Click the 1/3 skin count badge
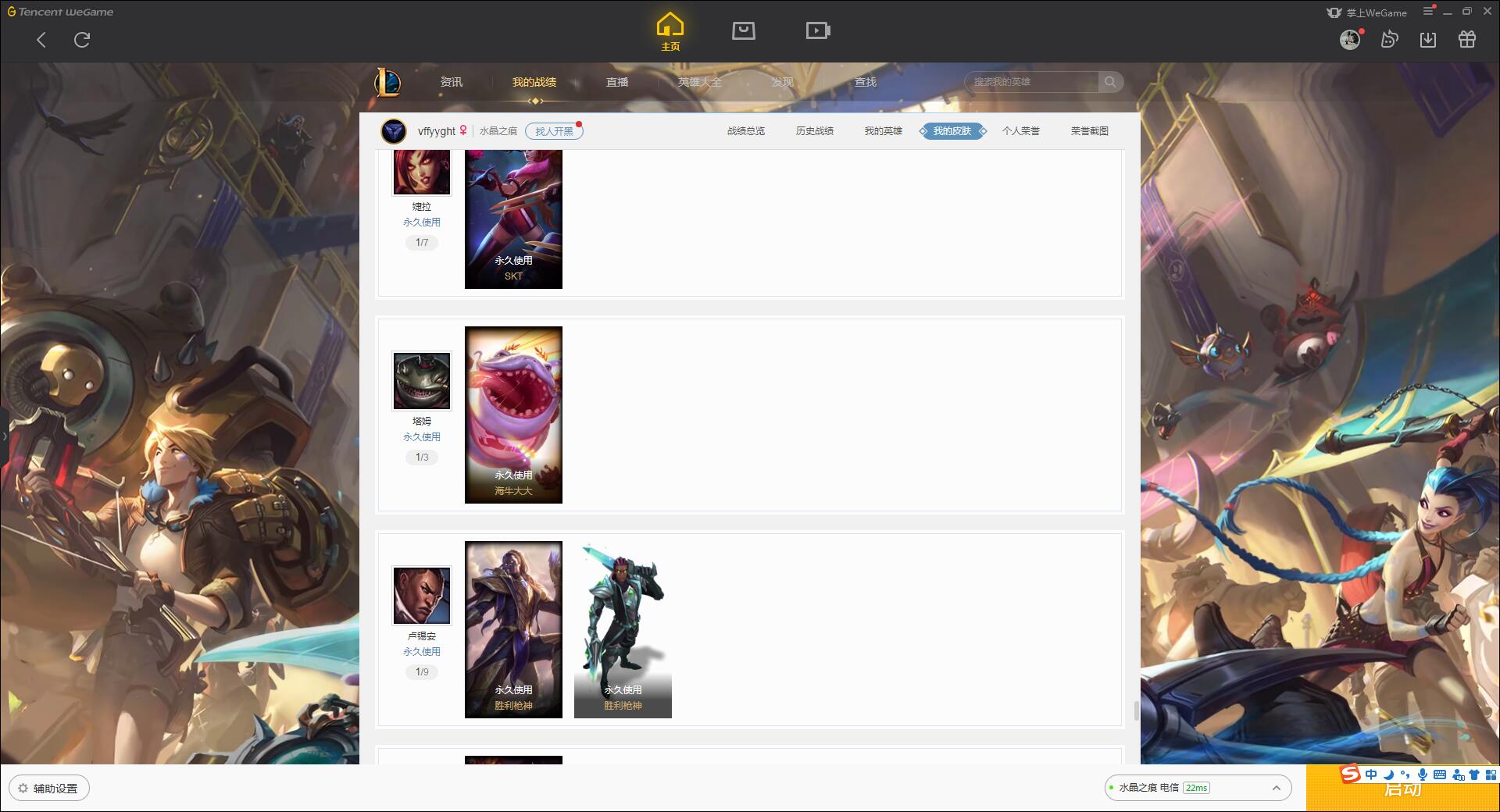Viewport: 1500px width, 812px height. point(422,458)
